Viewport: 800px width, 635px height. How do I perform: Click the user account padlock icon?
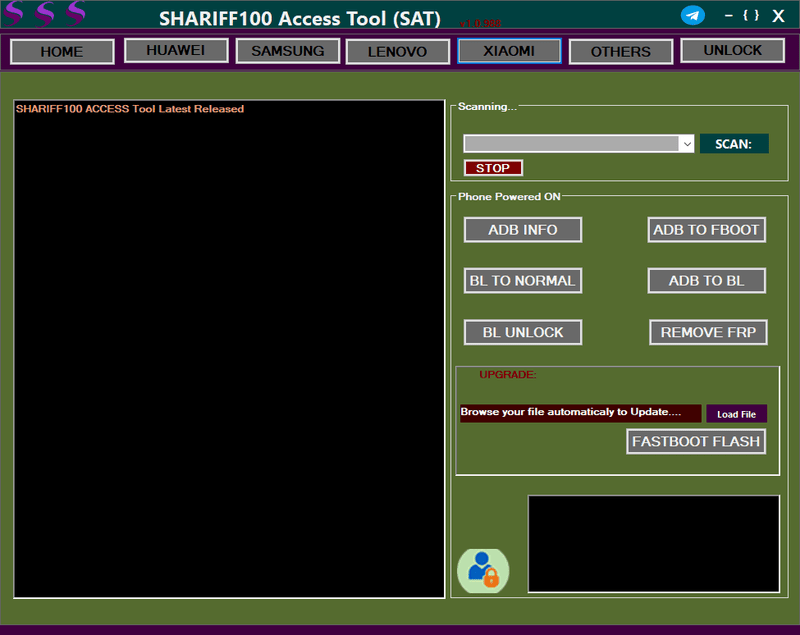[x=483, y=570]
